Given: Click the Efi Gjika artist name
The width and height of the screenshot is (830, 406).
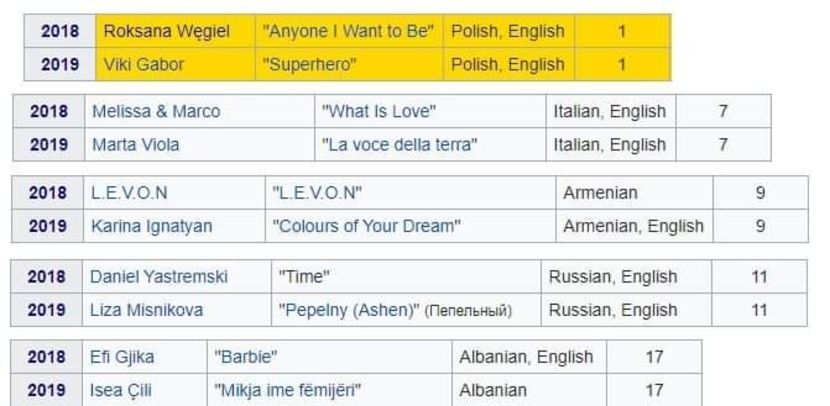Looking at the screenshot, I should 122,357.
